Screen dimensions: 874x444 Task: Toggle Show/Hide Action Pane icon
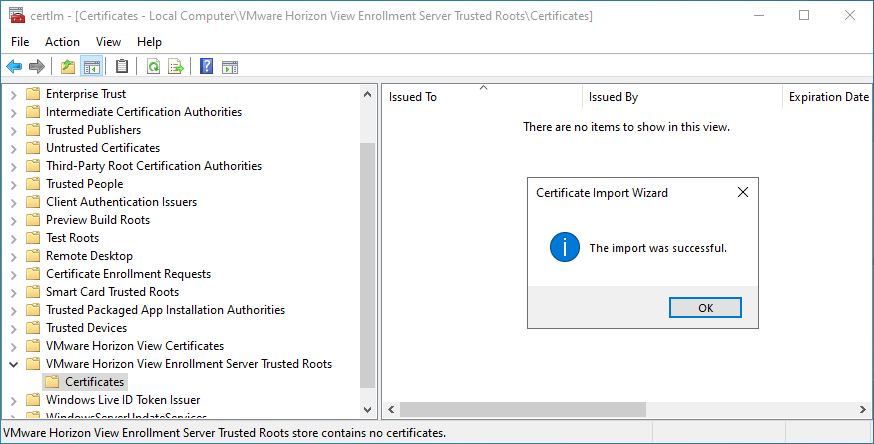(x=229, y=67)
